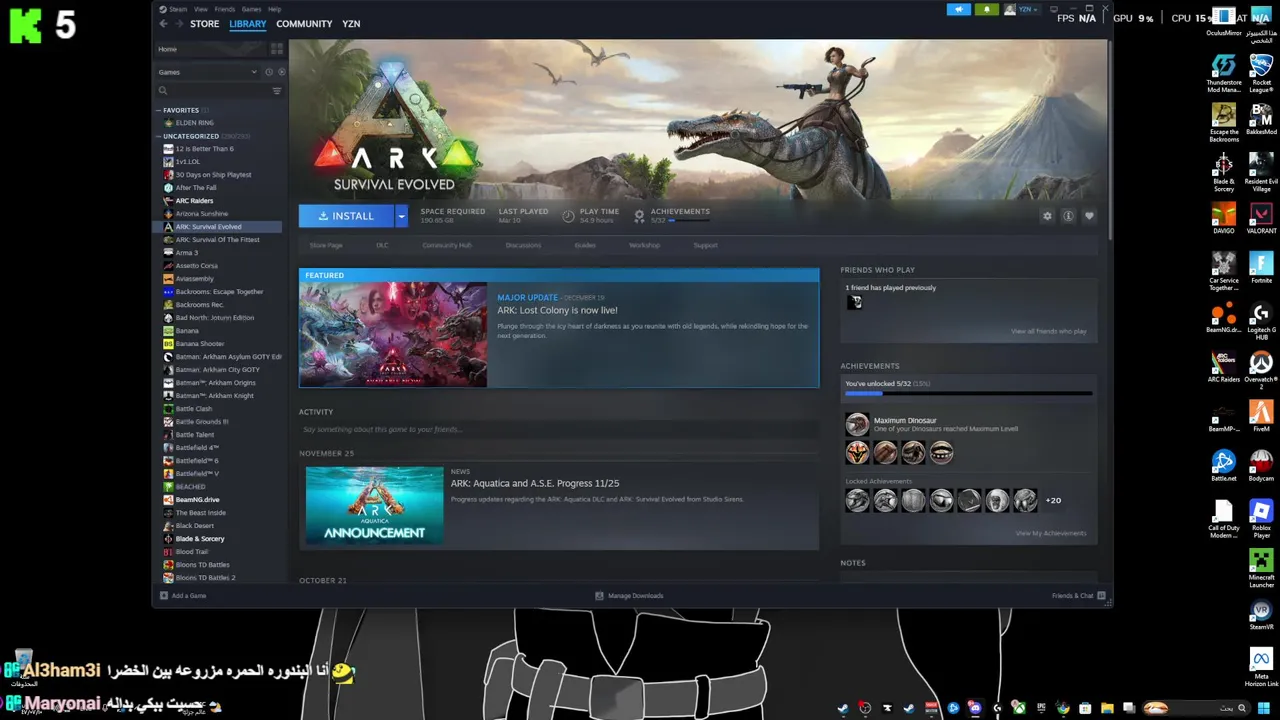Viewport: 1280px width, 720px height.
Task: Add ARK to favorites heart icon
Action: (1089, 216)
